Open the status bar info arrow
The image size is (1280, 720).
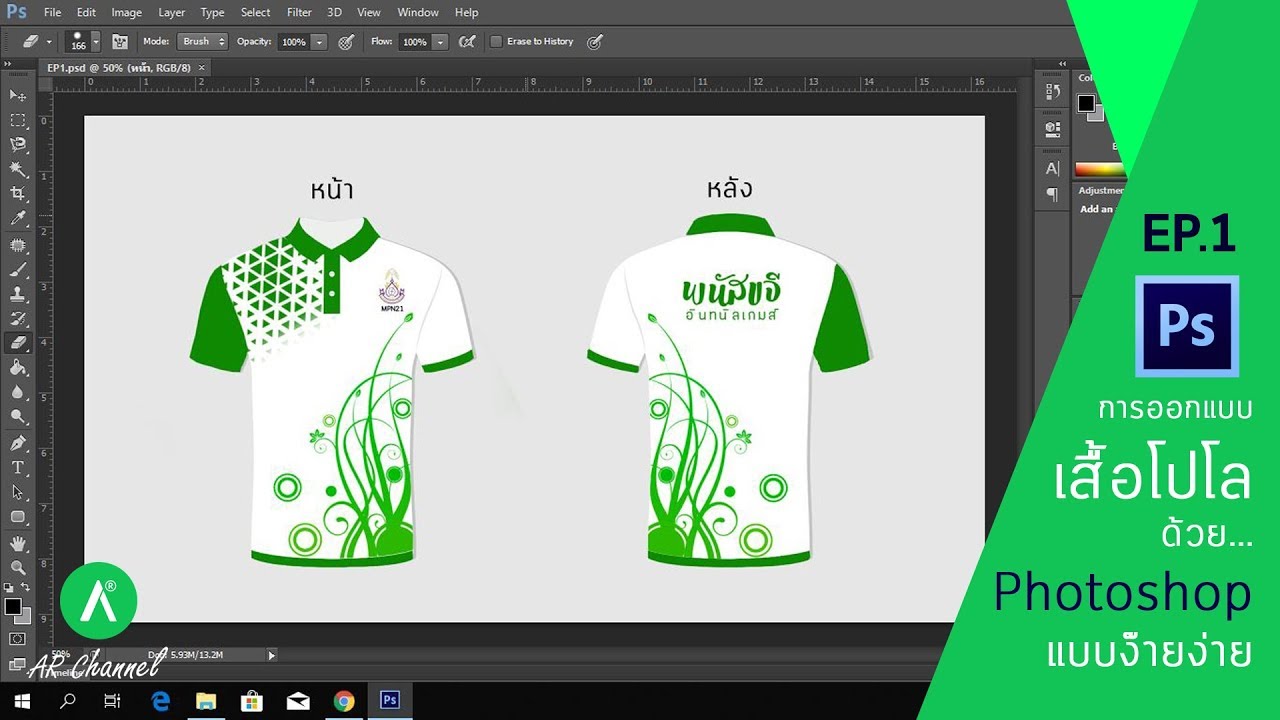[272, 655]
